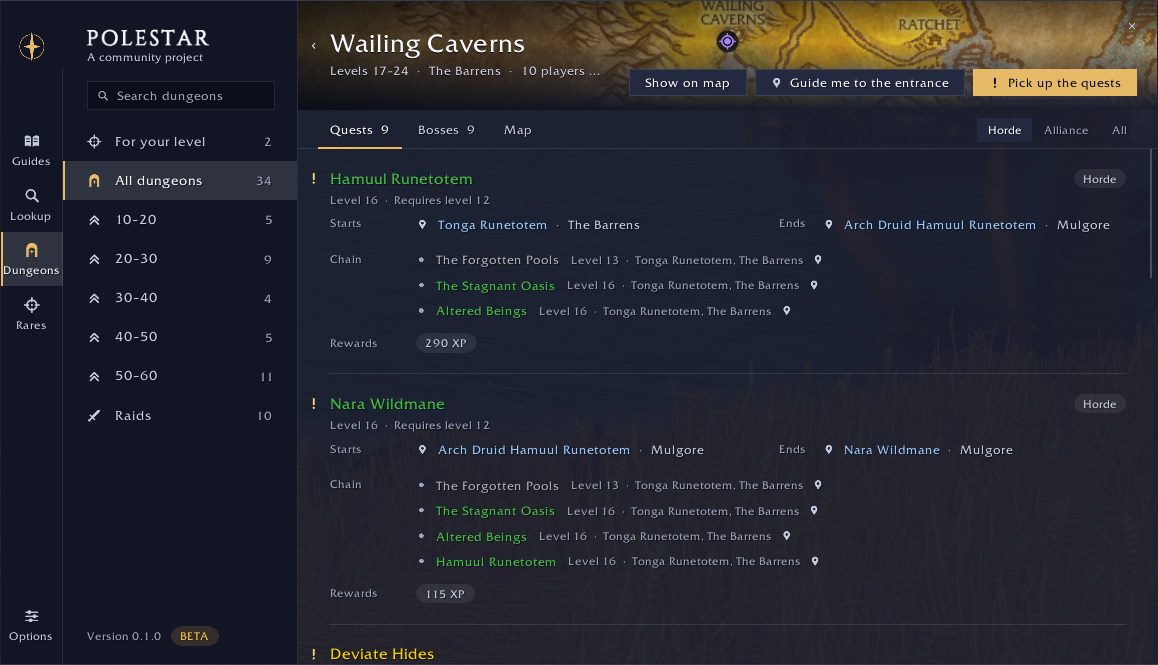Viewport: 1158px width, 665px height.
Task: Open the Options settings icon
Action: coord(31,616)
